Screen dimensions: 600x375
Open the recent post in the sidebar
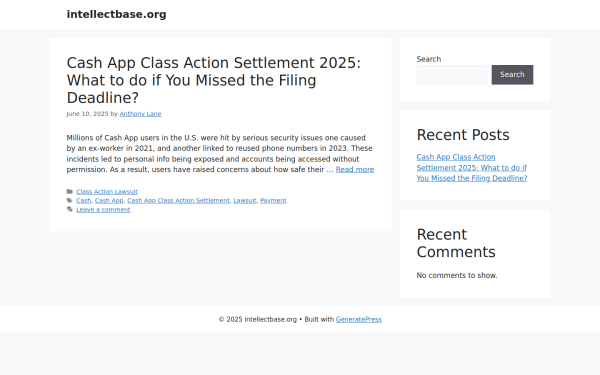[x=472, y=168]
